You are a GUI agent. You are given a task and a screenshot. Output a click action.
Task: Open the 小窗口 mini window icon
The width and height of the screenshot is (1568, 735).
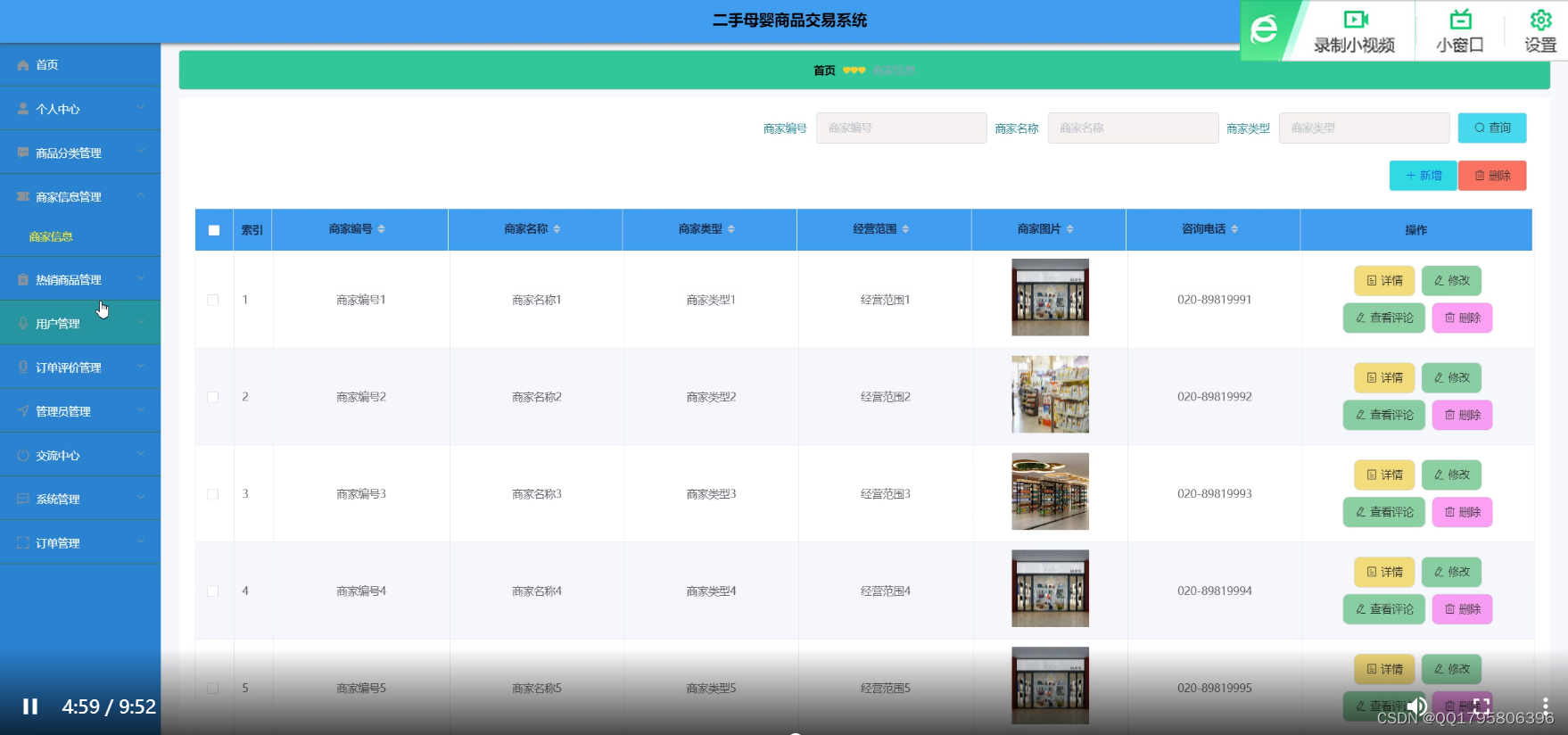coord(1460,20)
